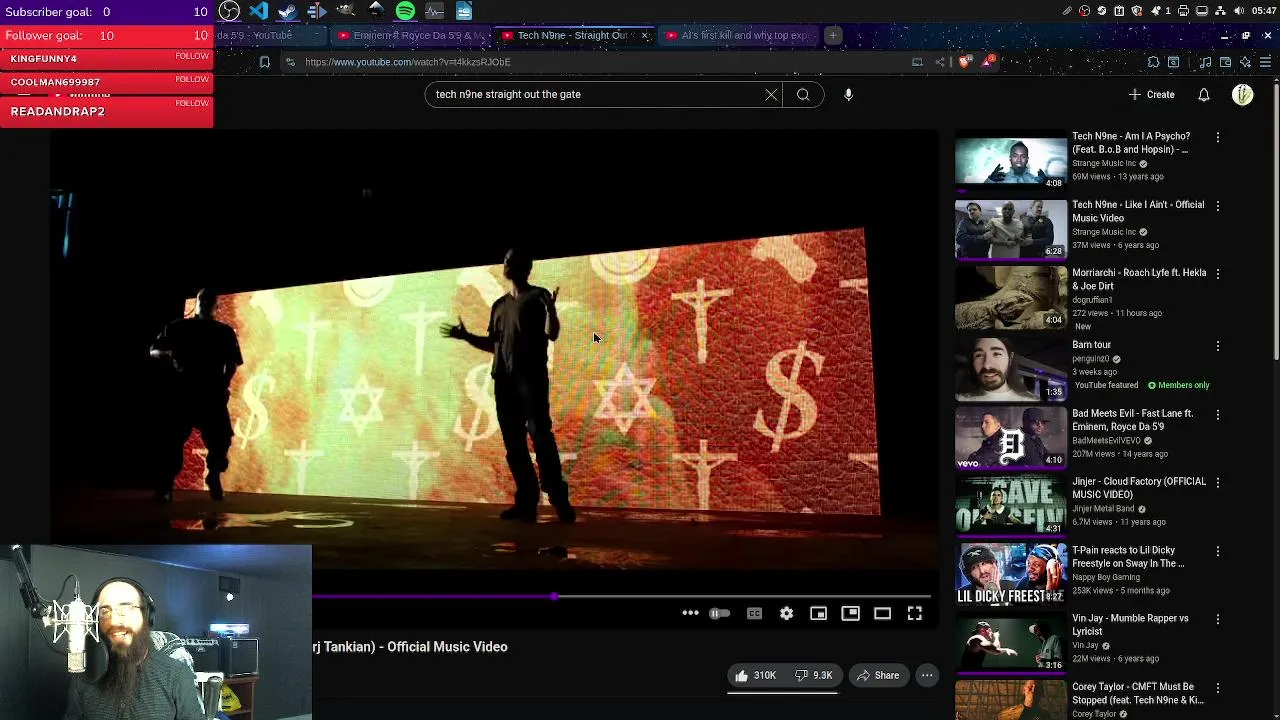Like the video with 310K thumbs up
1280x720 pixels.
click(755, 676)
